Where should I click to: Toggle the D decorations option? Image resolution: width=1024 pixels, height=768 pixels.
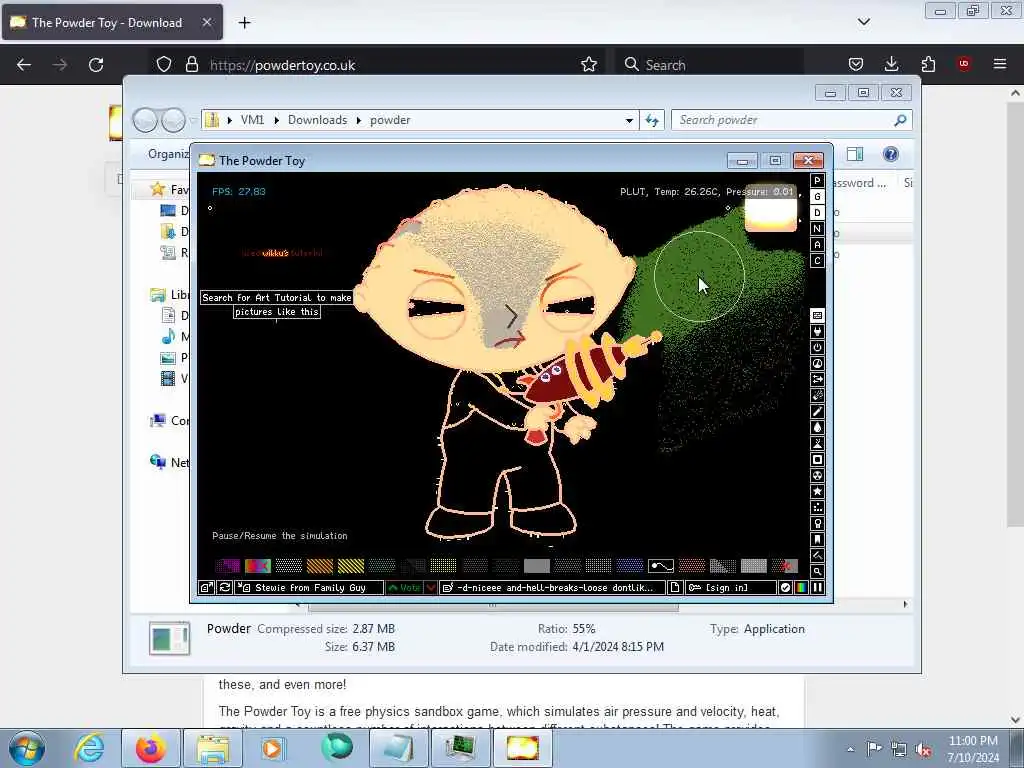coord(817,213)
